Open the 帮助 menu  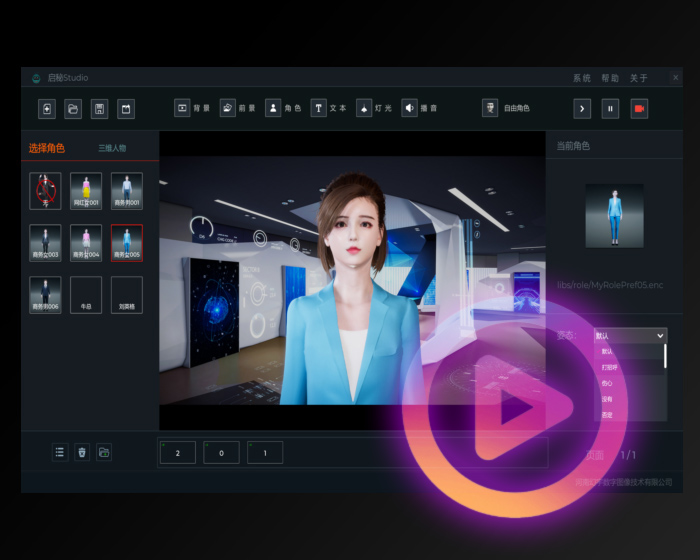tap(610, 78)
